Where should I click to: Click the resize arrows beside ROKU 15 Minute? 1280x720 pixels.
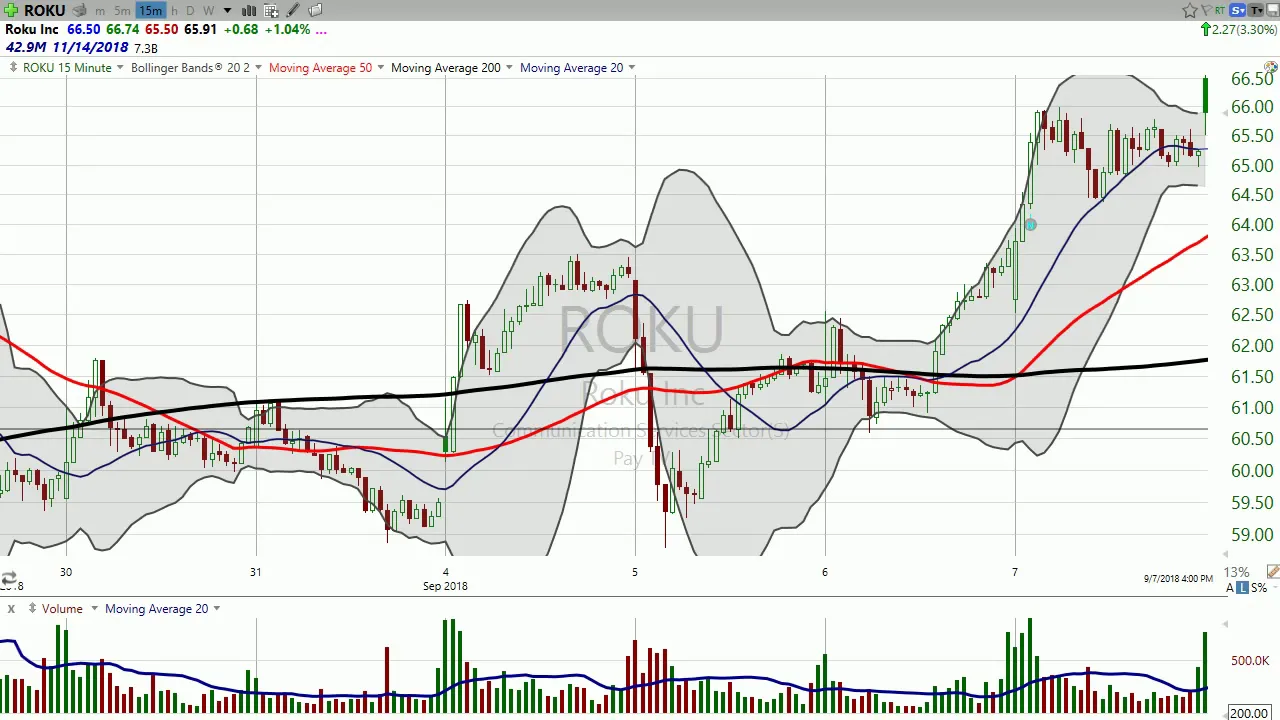pos(13,67)
